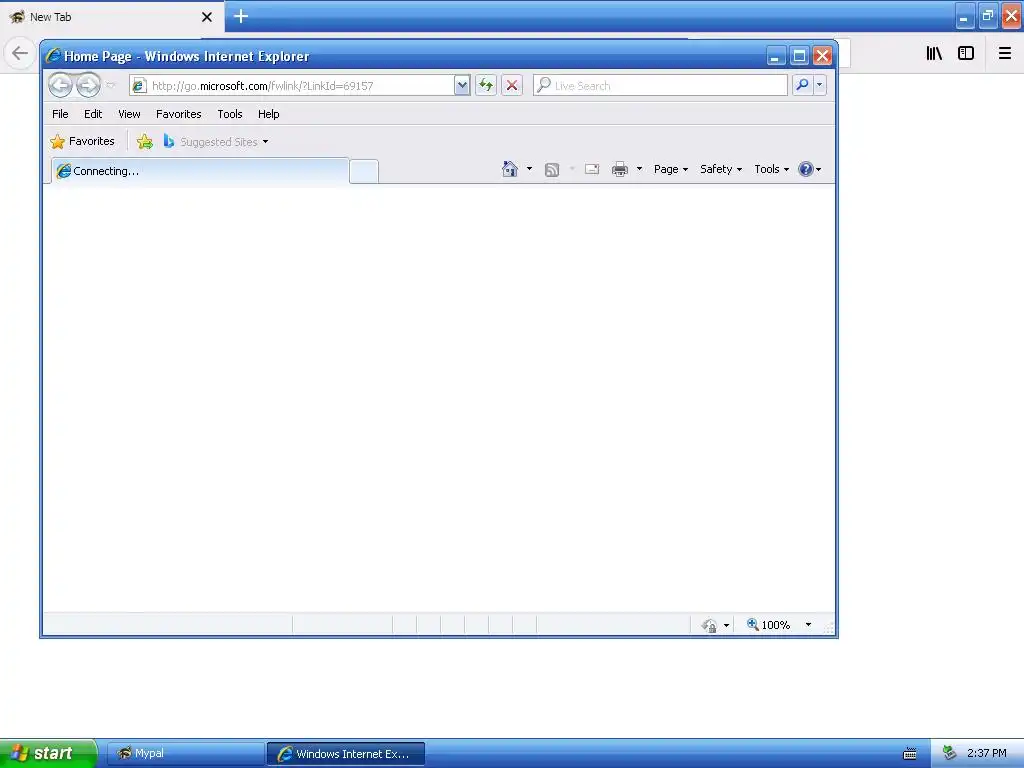
Task: Add to Favorites Bar star icon
Action: coord(145,141)
